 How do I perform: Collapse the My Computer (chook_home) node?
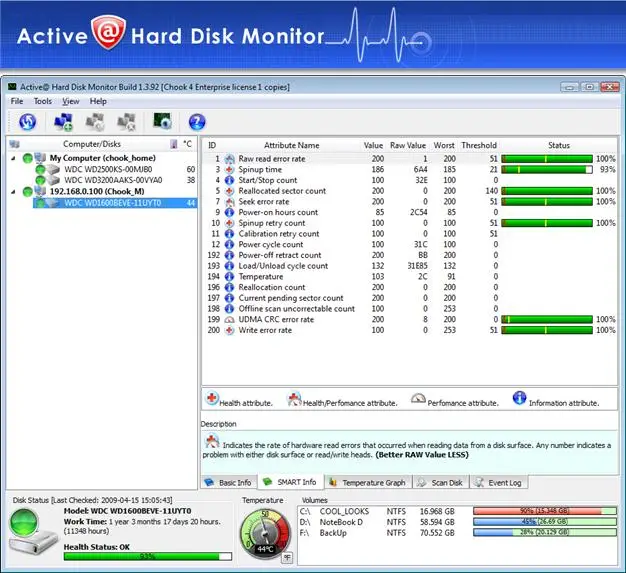[x=14, y=159]
